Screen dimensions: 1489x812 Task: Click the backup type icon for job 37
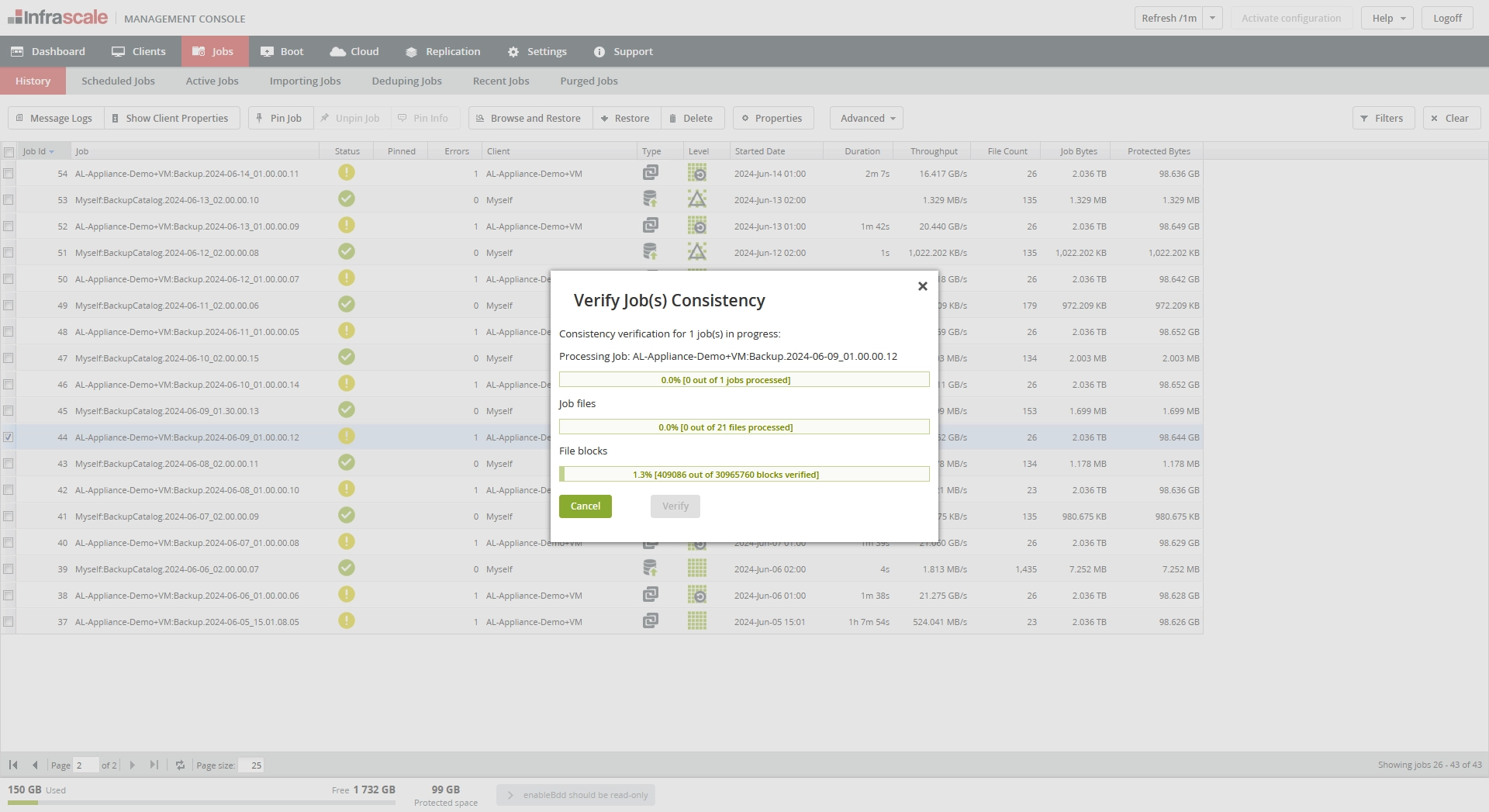click(651, 621)
